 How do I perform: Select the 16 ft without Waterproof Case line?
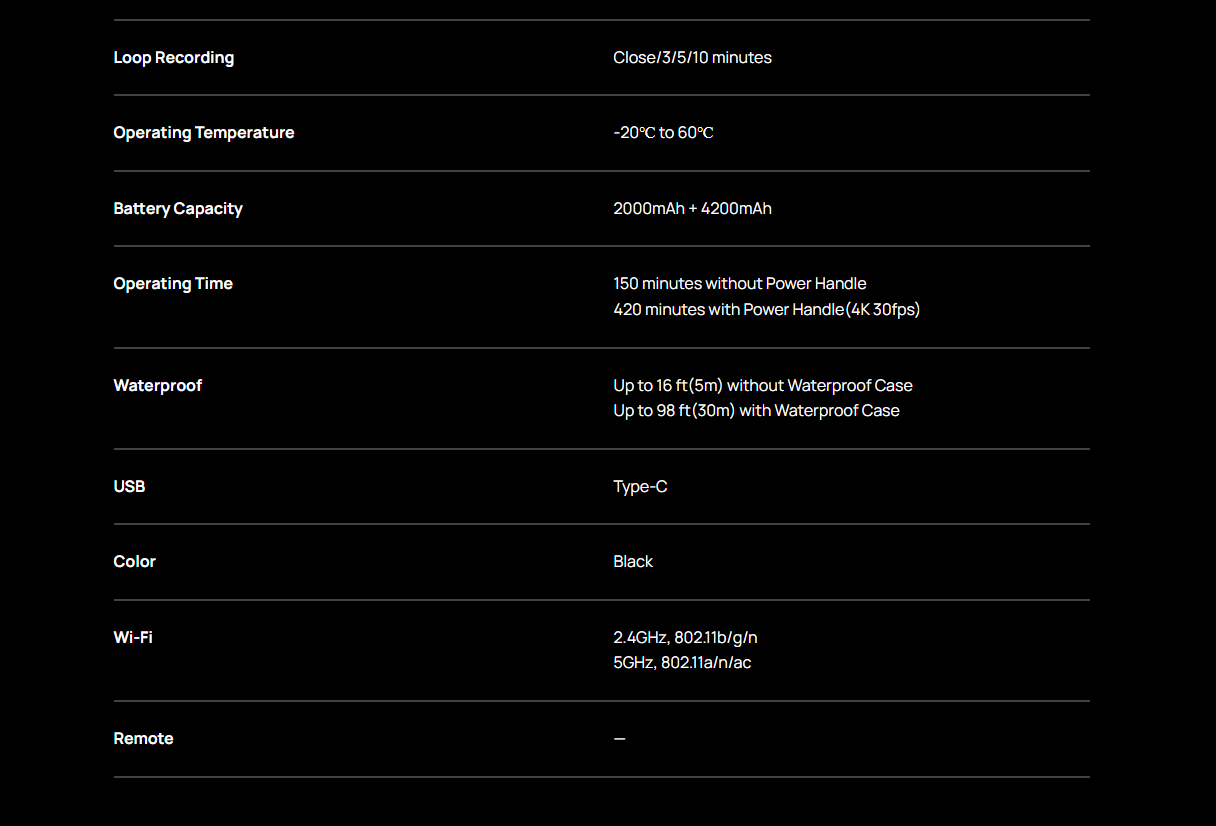(762, 386)
